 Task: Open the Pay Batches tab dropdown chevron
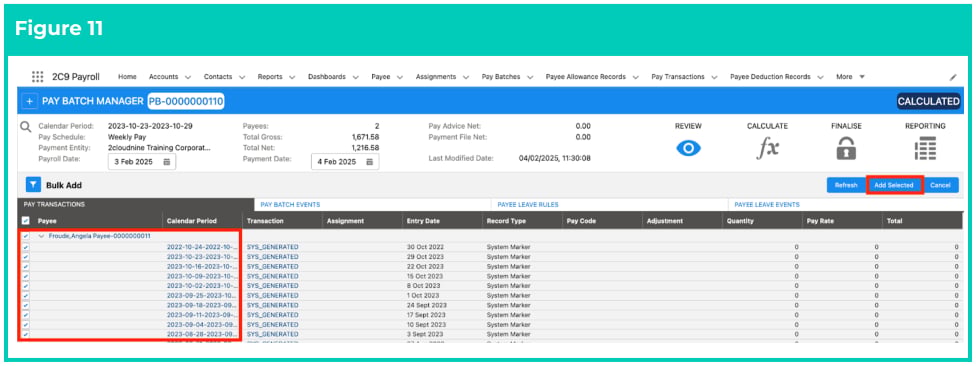tap(530, 77)
